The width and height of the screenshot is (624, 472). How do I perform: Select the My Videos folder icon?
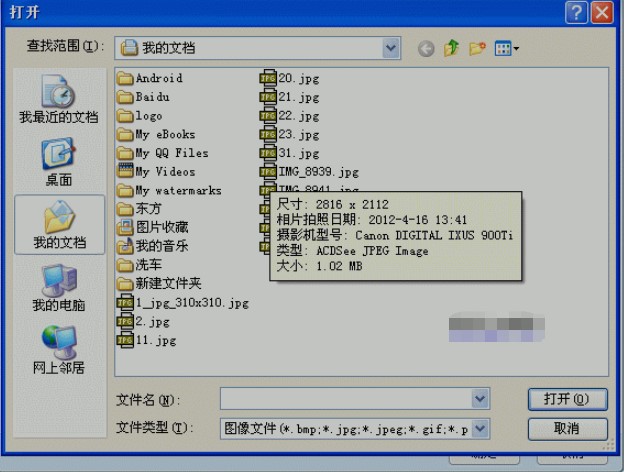pos(125,172)
